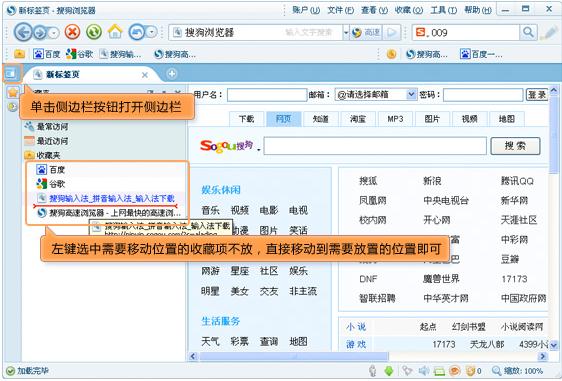Click the star favorites sidebar icon
Image resolution: width=562 pixels, height=381 pixels.
13,92
